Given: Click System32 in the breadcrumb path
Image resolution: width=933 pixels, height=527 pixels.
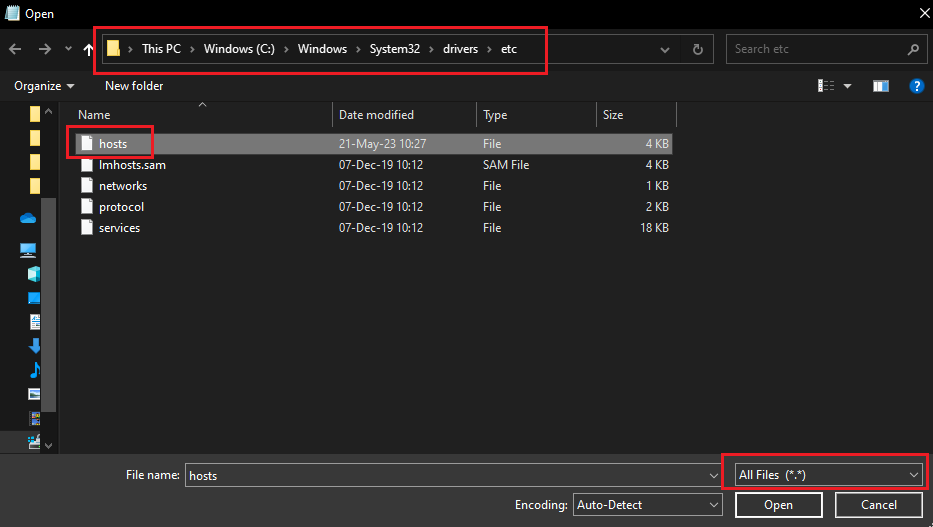Looking at the screenshot, I should (394, 48).
